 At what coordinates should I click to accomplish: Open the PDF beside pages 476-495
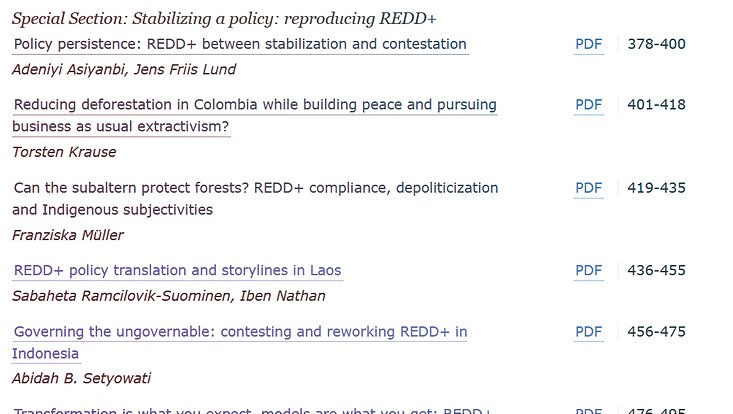coord(589,411)
